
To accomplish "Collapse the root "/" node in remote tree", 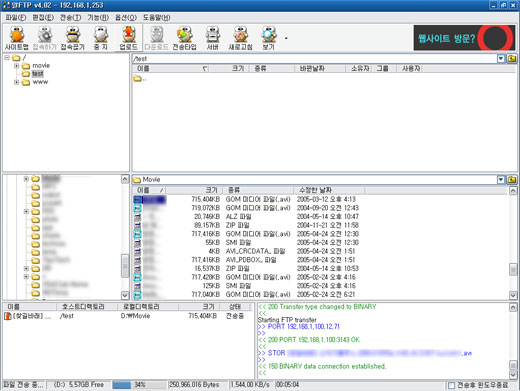I will click(7, 58).
